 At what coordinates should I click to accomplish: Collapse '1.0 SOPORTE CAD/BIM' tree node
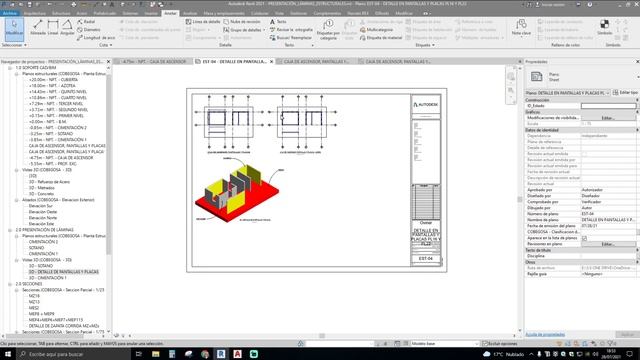point(10,68)
